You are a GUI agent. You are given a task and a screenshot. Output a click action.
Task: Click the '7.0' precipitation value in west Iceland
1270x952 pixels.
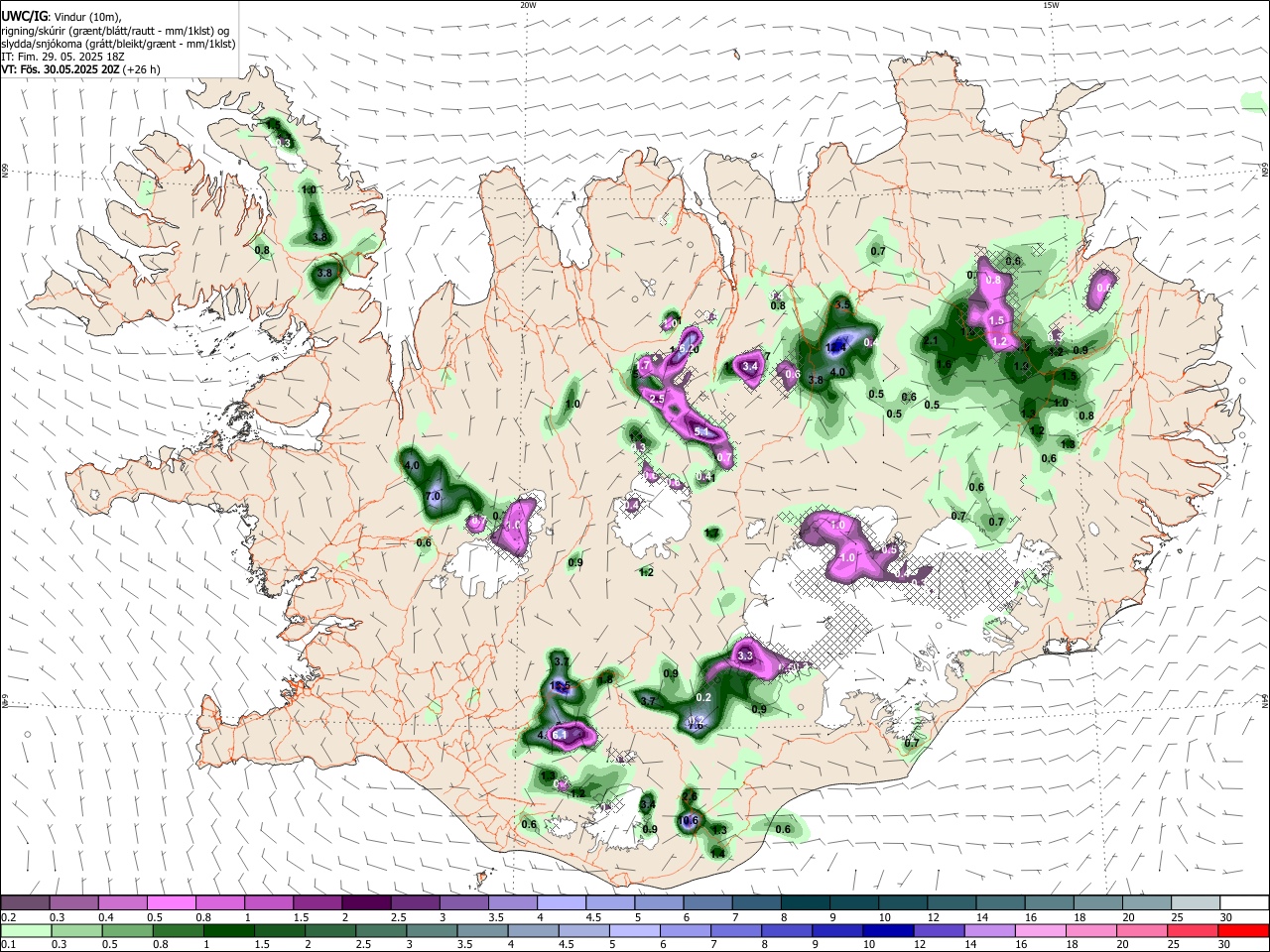coord(433,496)
